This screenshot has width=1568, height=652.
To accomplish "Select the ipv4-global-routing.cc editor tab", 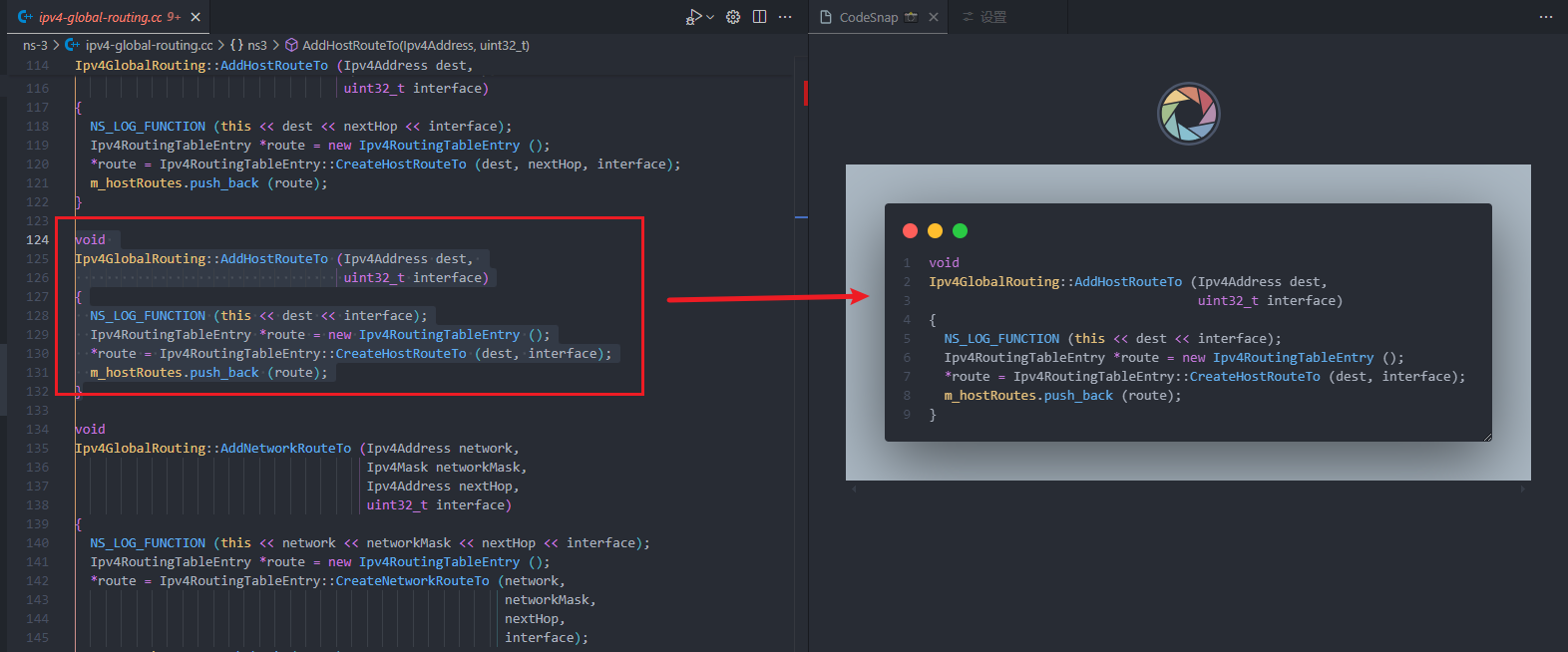I will (x=100, y=17).
